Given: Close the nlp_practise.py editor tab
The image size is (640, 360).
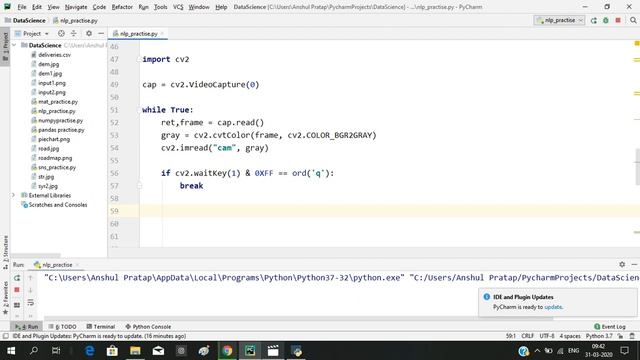Looking at the screenshot, I should click(162, 33).
